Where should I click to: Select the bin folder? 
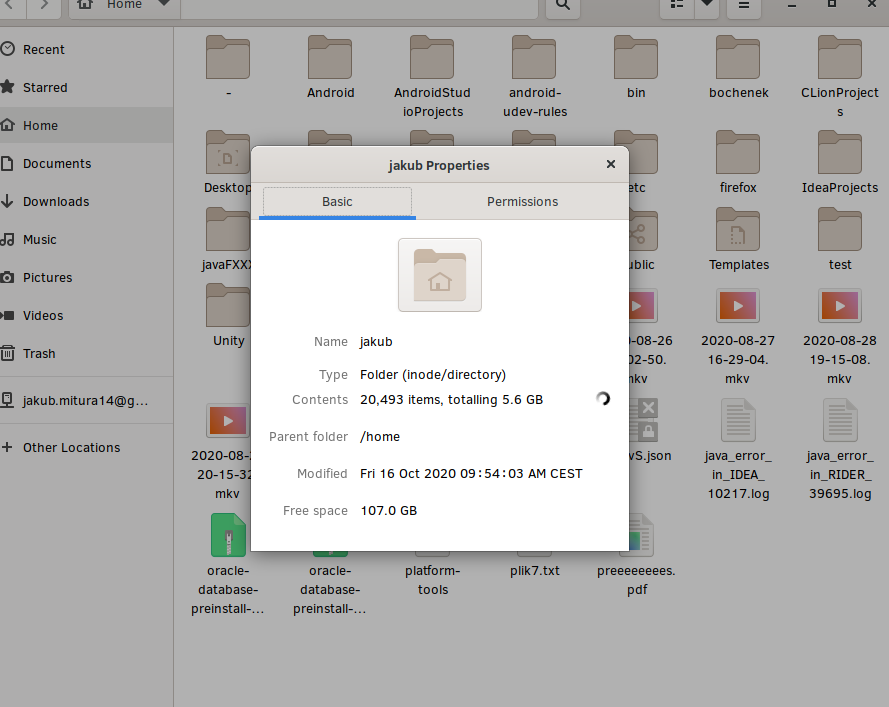click(x=636, y=67)
